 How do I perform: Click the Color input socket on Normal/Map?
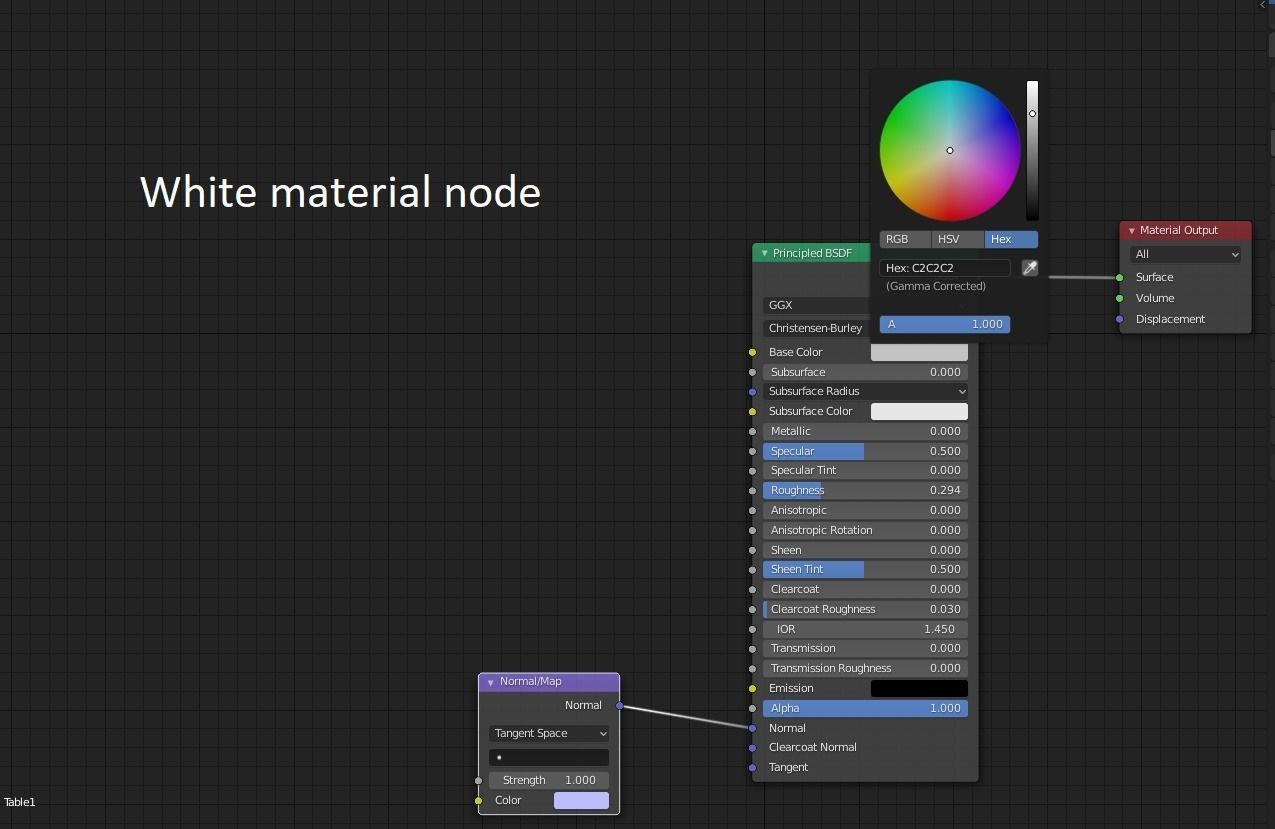pos(478,800)
